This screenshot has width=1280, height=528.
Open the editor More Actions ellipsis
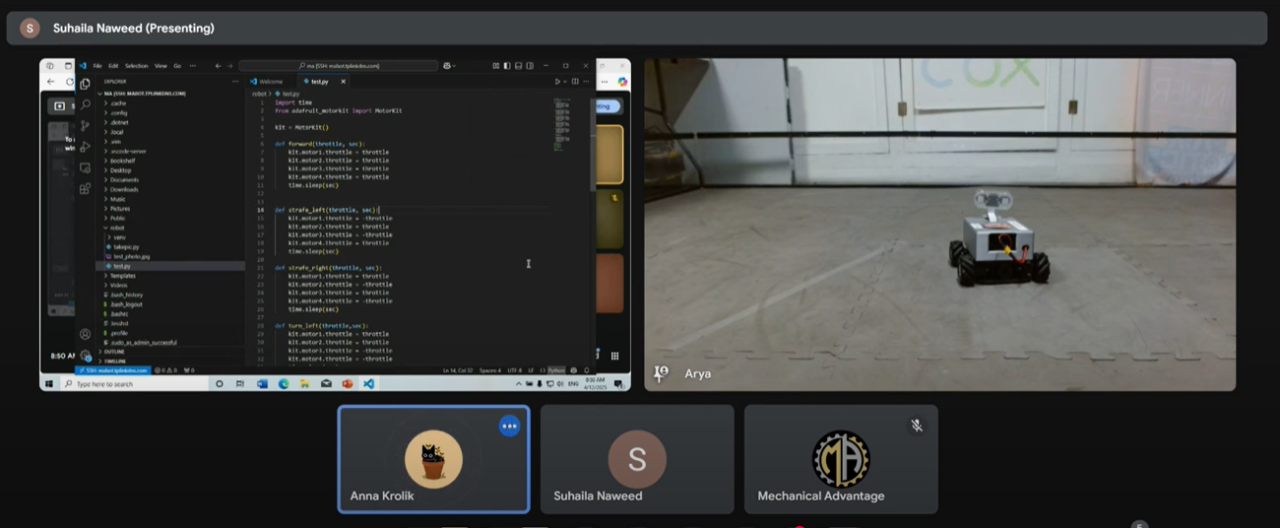(584, 81)
